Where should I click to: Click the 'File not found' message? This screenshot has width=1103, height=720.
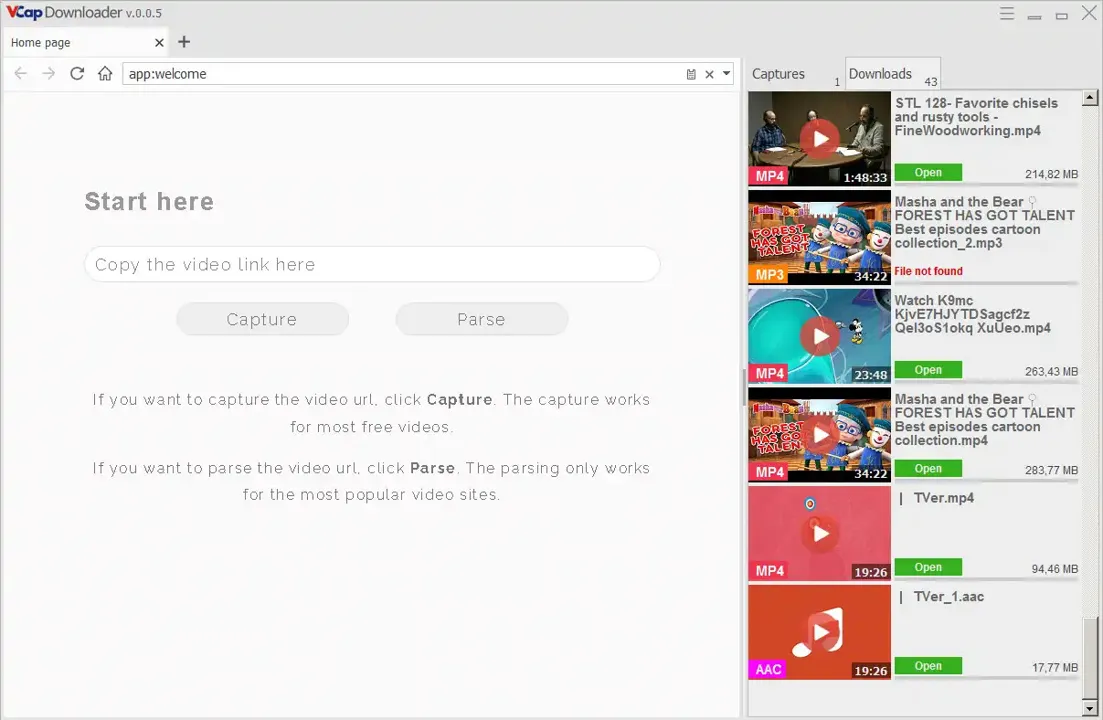pos(929,271)
